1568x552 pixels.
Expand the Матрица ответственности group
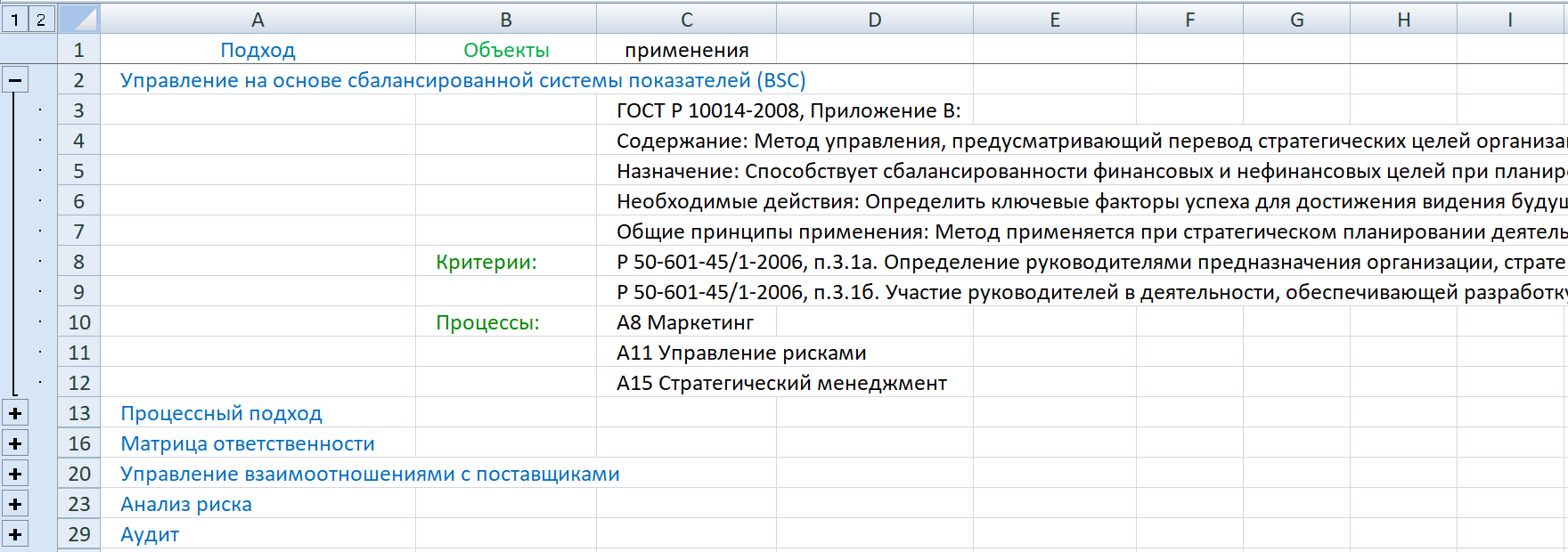point(15,443)
